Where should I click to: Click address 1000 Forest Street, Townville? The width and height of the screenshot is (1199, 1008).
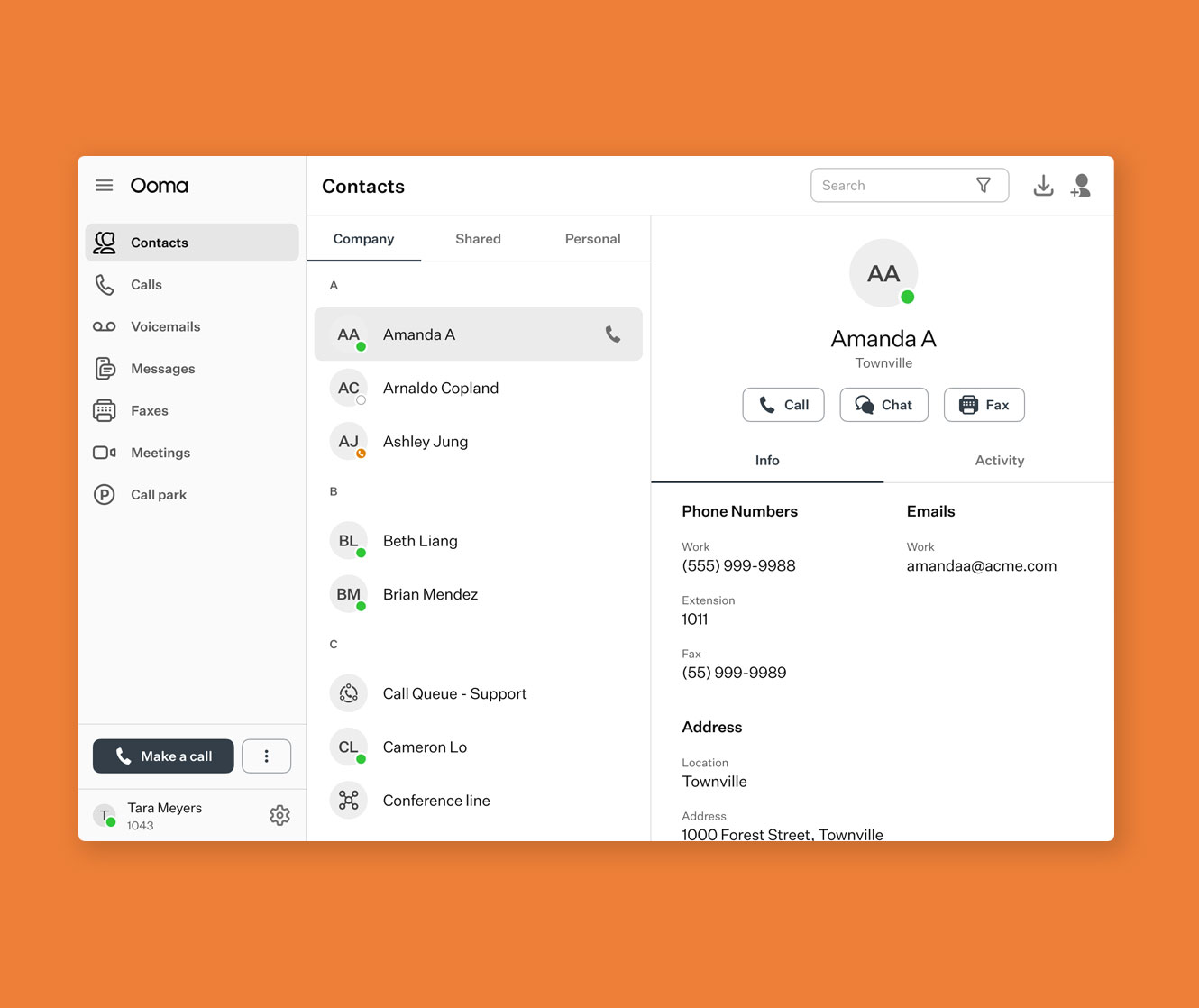(x=783, y=834)
